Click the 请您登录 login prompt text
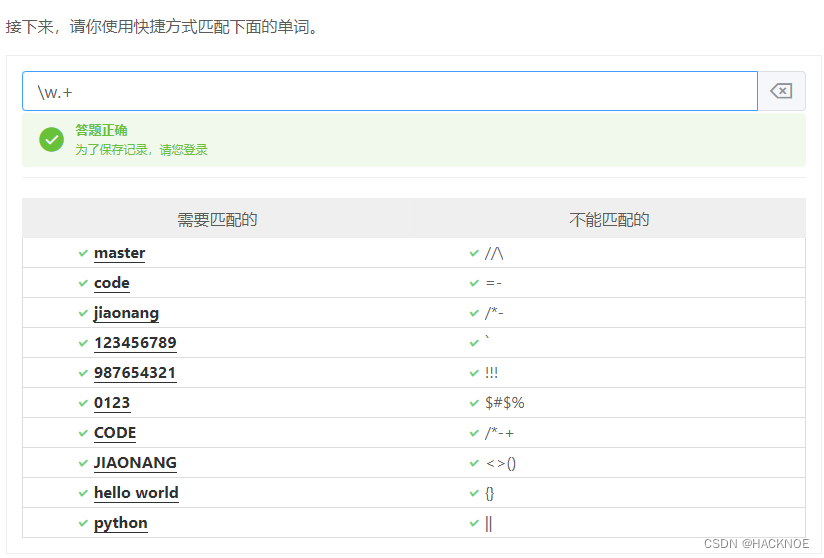This screenshot has height=558, width=824. pyautogui.click(x=183, y=150)
